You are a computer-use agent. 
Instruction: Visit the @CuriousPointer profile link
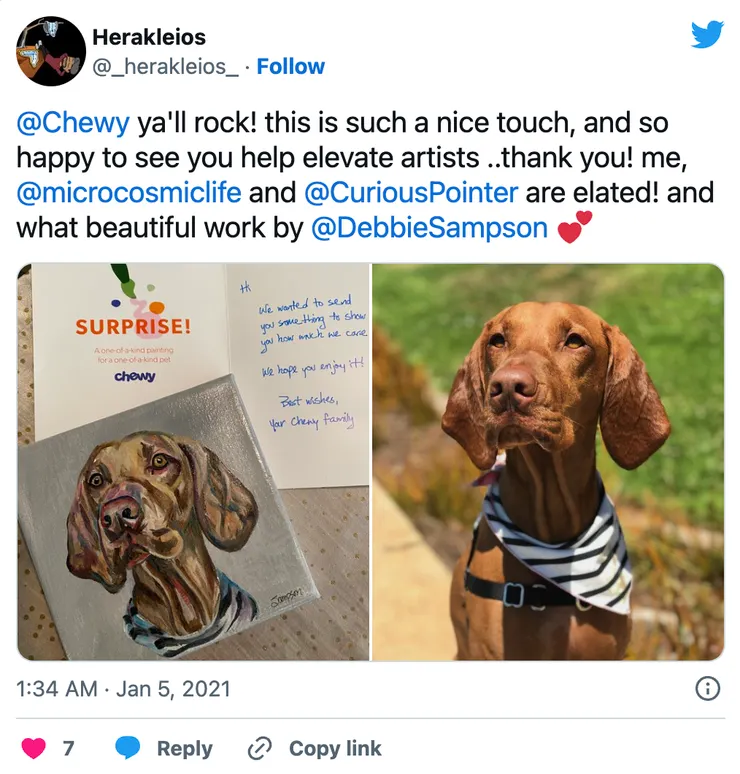coord(411,193)
